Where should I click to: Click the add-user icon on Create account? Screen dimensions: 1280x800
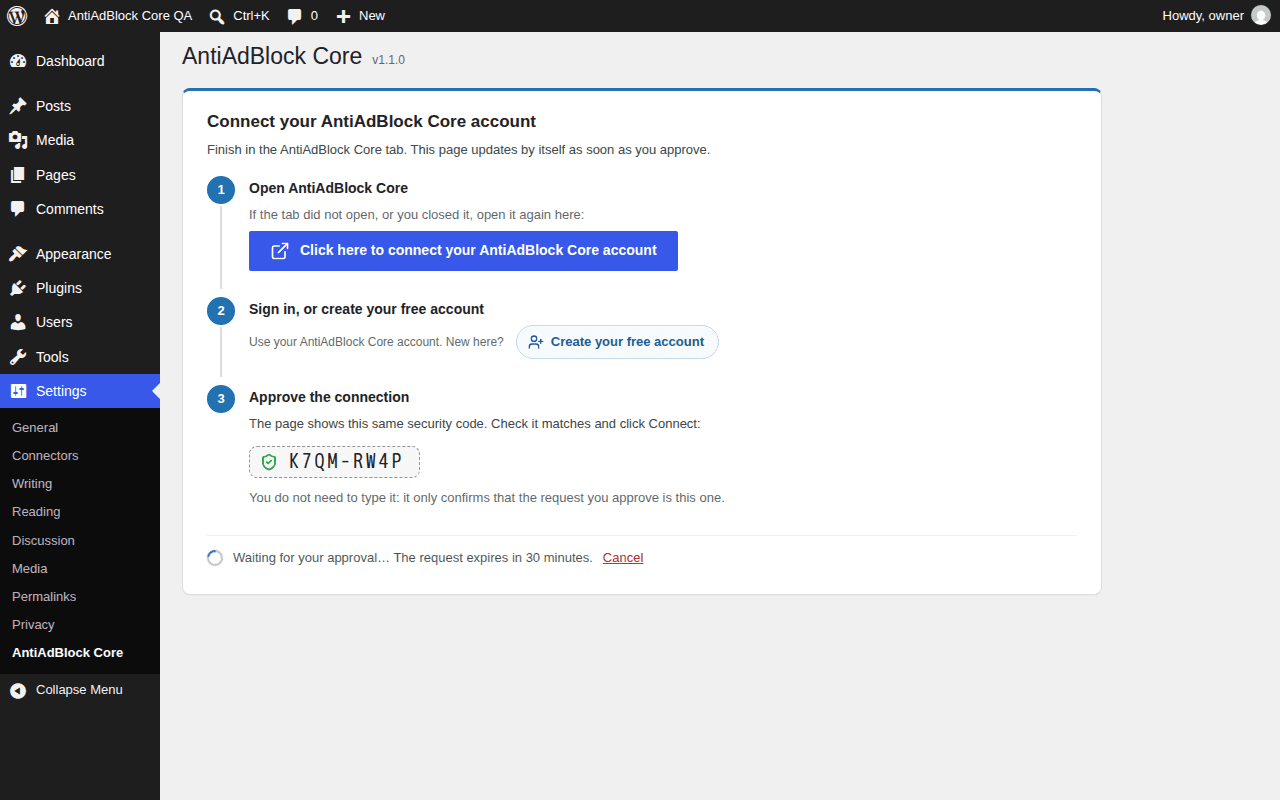pos(536,342)
